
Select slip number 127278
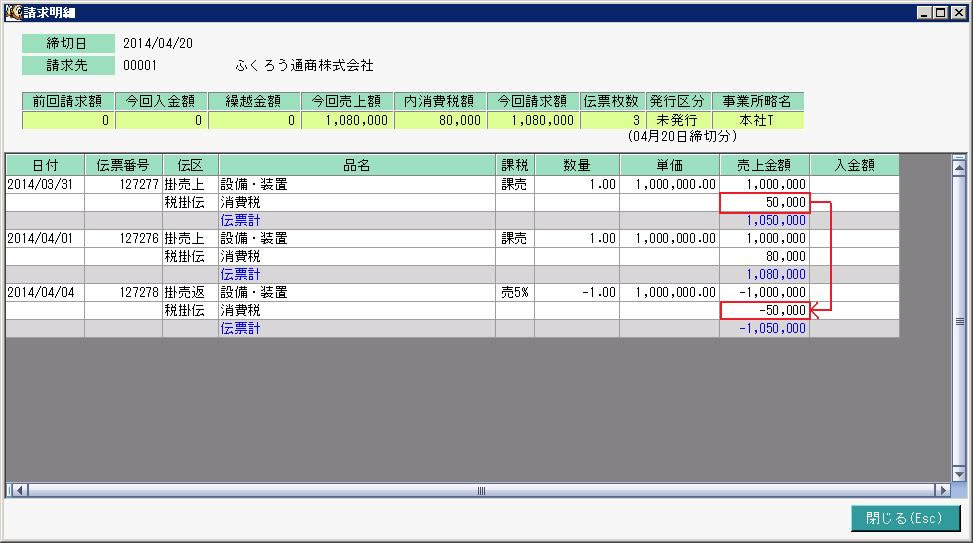click(x=123, y=292)
